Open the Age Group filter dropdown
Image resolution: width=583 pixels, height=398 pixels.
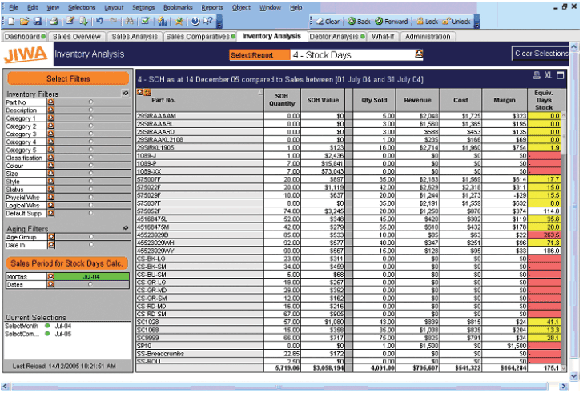pyautogui.click(x=51, y=237)
